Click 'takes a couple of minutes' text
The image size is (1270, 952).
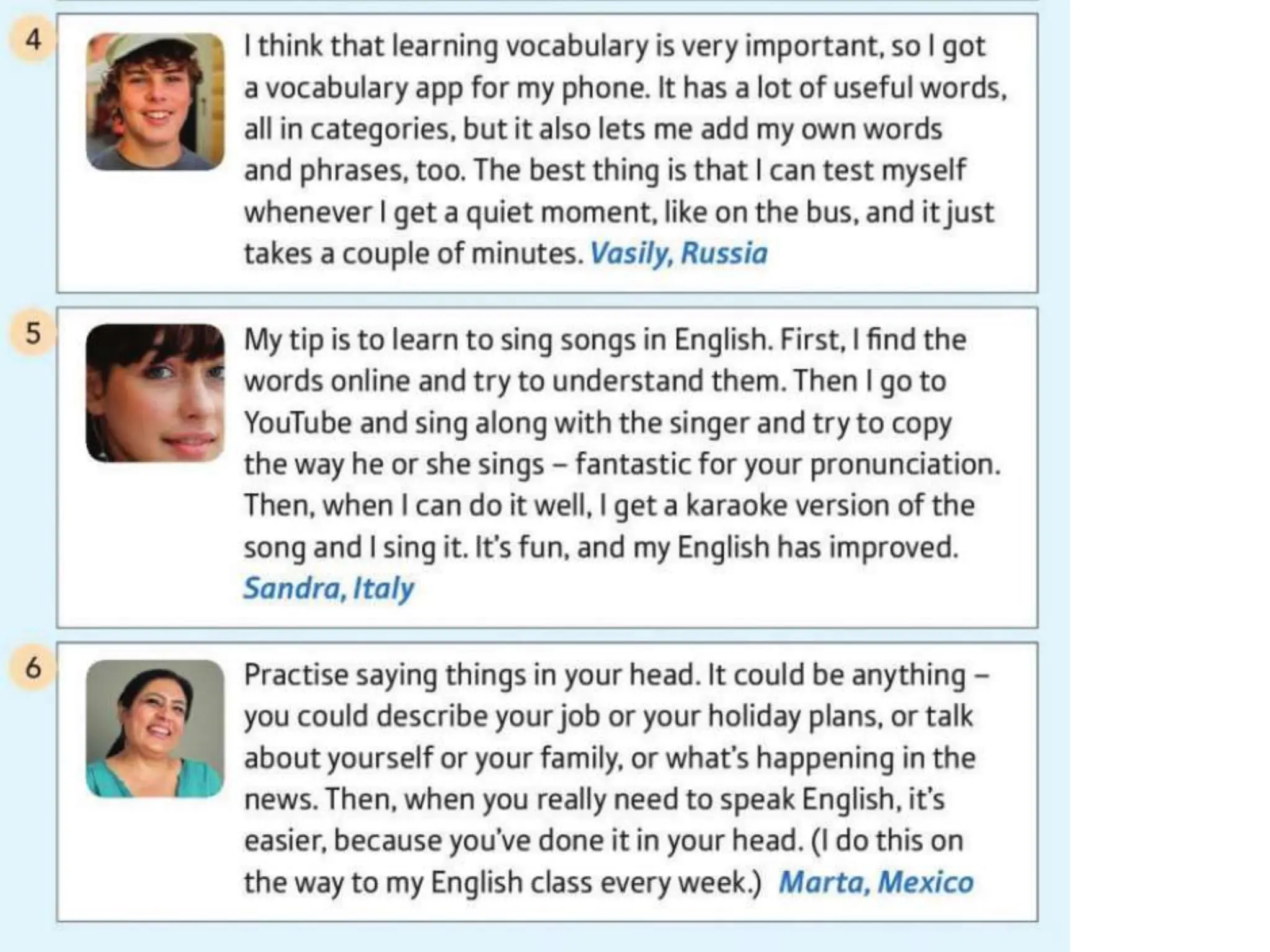[412, 253]
